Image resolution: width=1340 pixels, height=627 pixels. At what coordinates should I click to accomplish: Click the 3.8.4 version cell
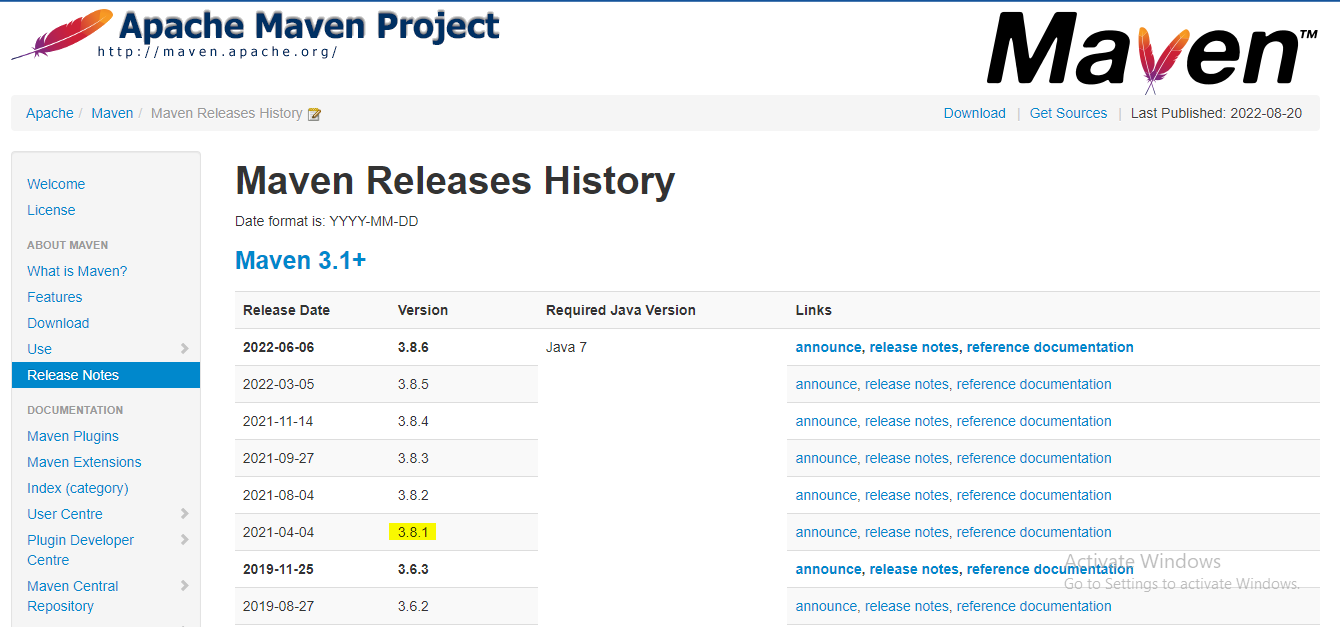[x=413, y=421]
